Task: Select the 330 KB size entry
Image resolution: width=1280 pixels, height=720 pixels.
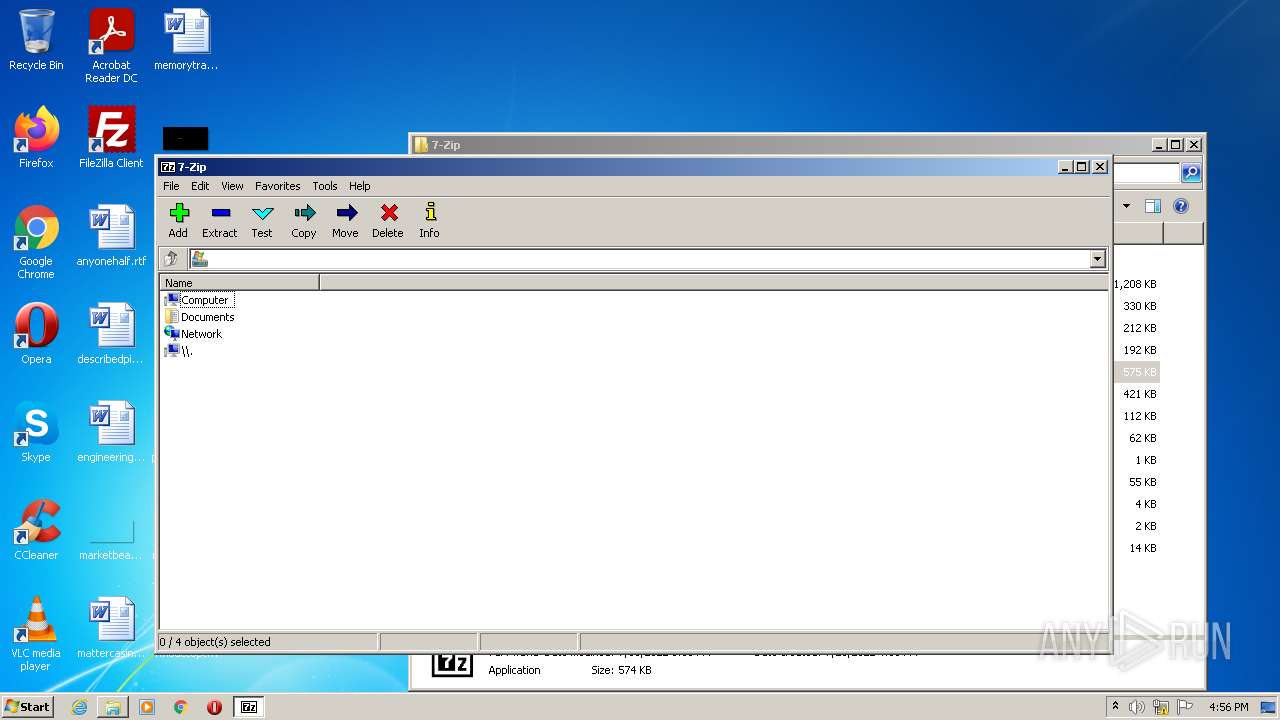Action: point(1139,306)
